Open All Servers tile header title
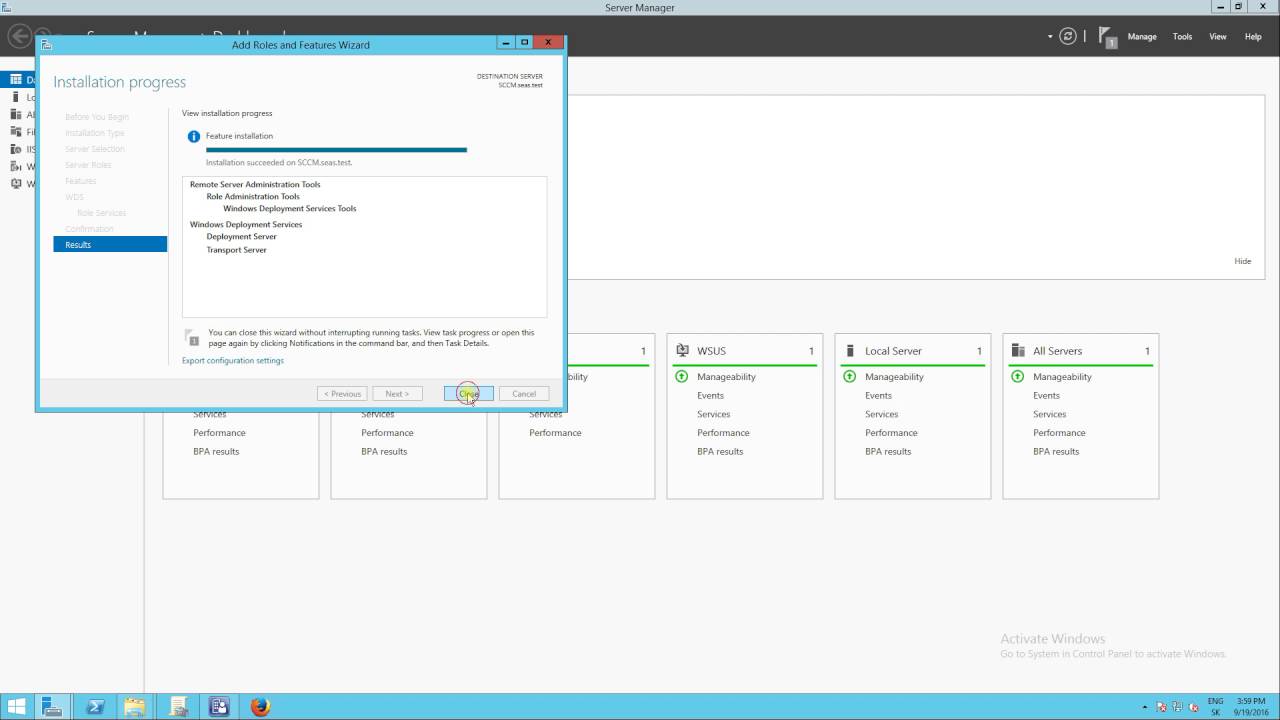Image resolution: width=1280 pixels, height=720 pixels. pyautogui.click(x=1057, y=351)
